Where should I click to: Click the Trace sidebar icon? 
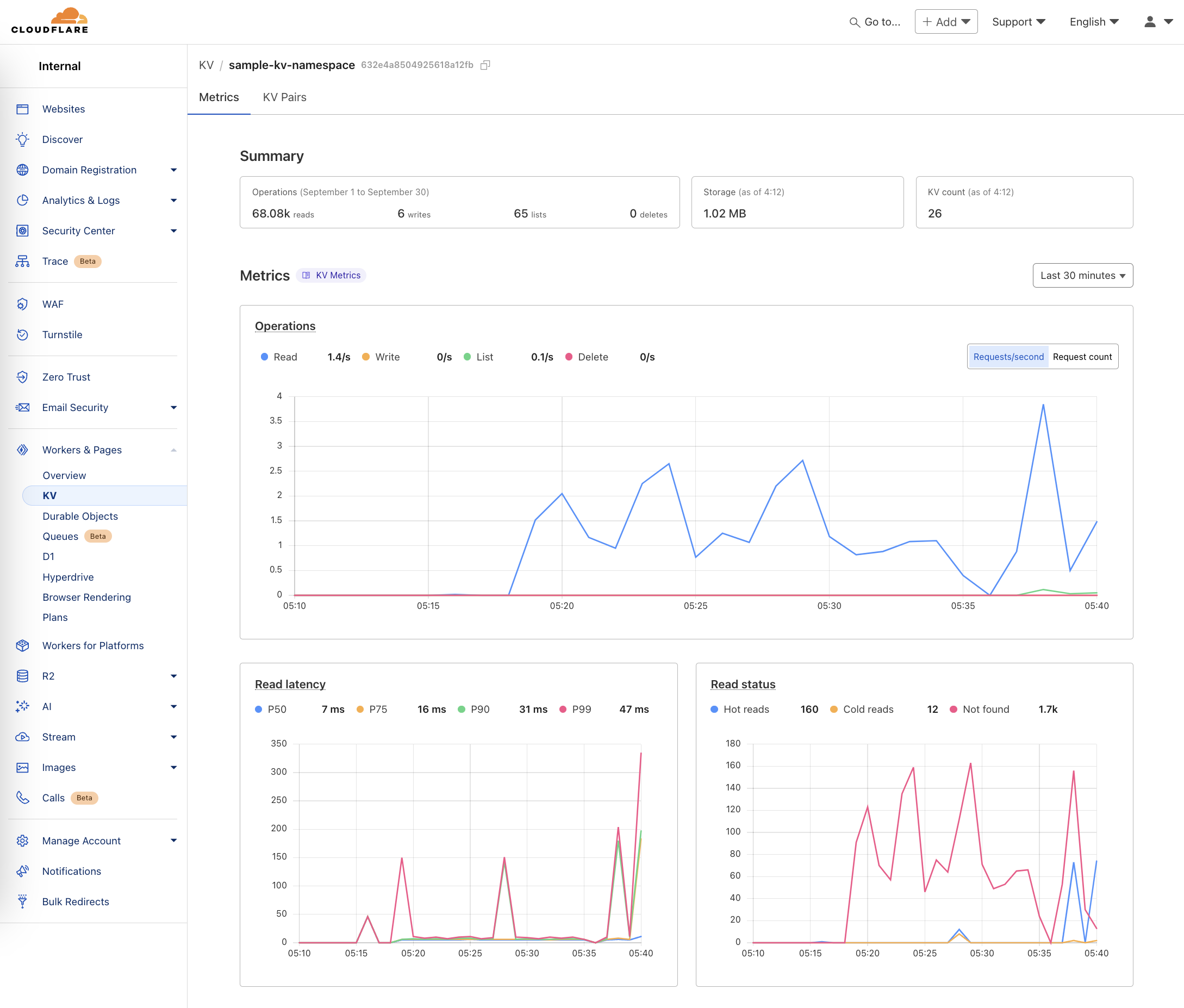pos(22,262)
